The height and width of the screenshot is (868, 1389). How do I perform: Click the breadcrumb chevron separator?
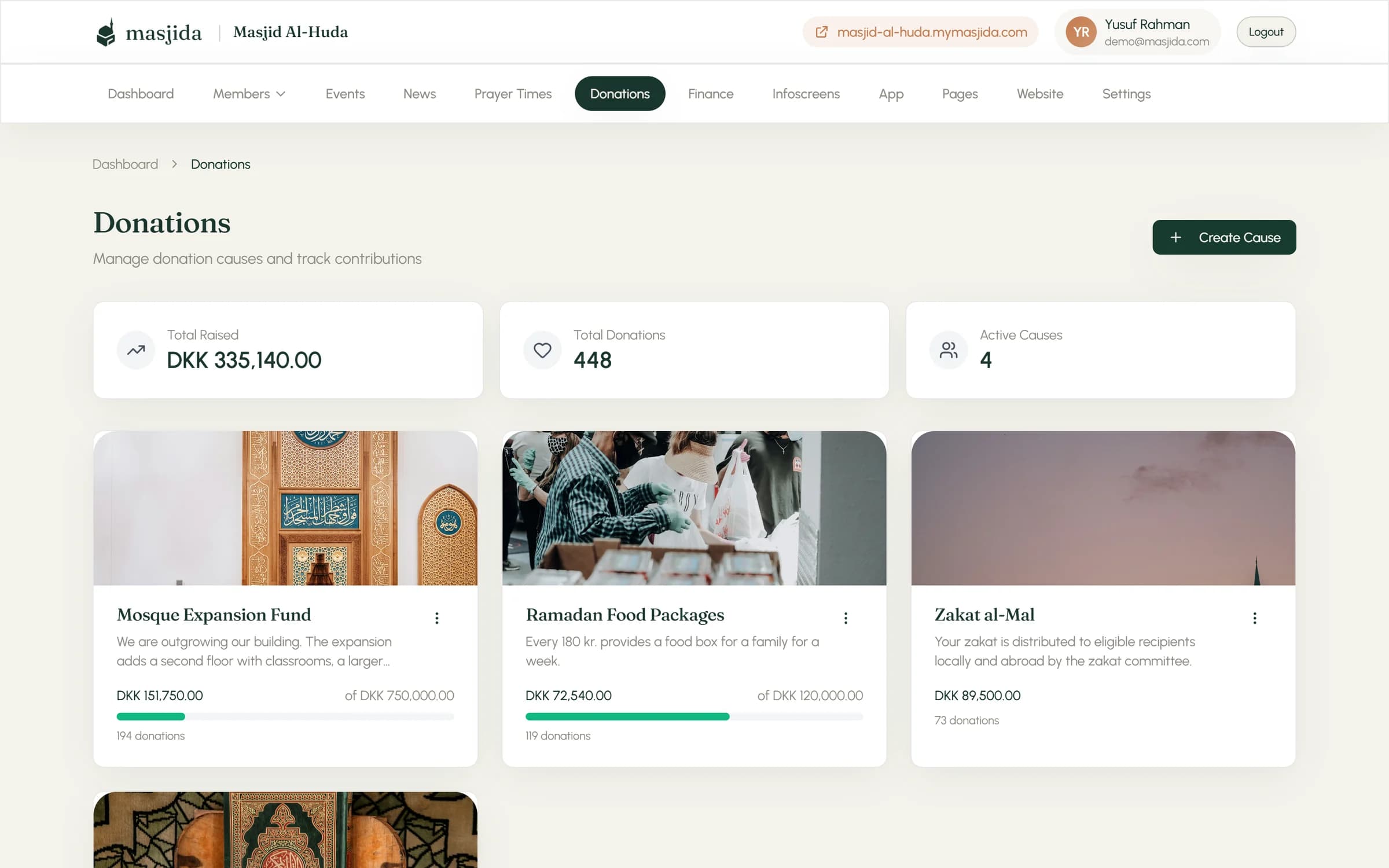click(x=174, y=164)
